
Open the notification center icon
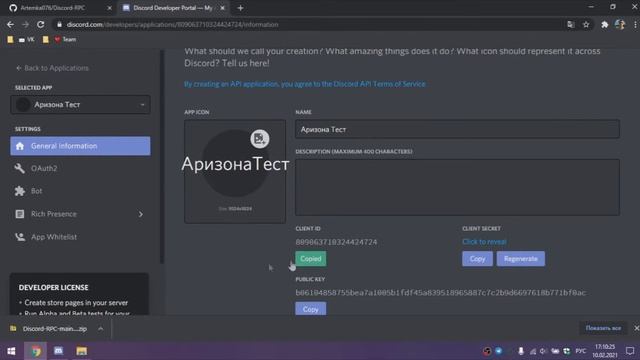tap(630, 351)
